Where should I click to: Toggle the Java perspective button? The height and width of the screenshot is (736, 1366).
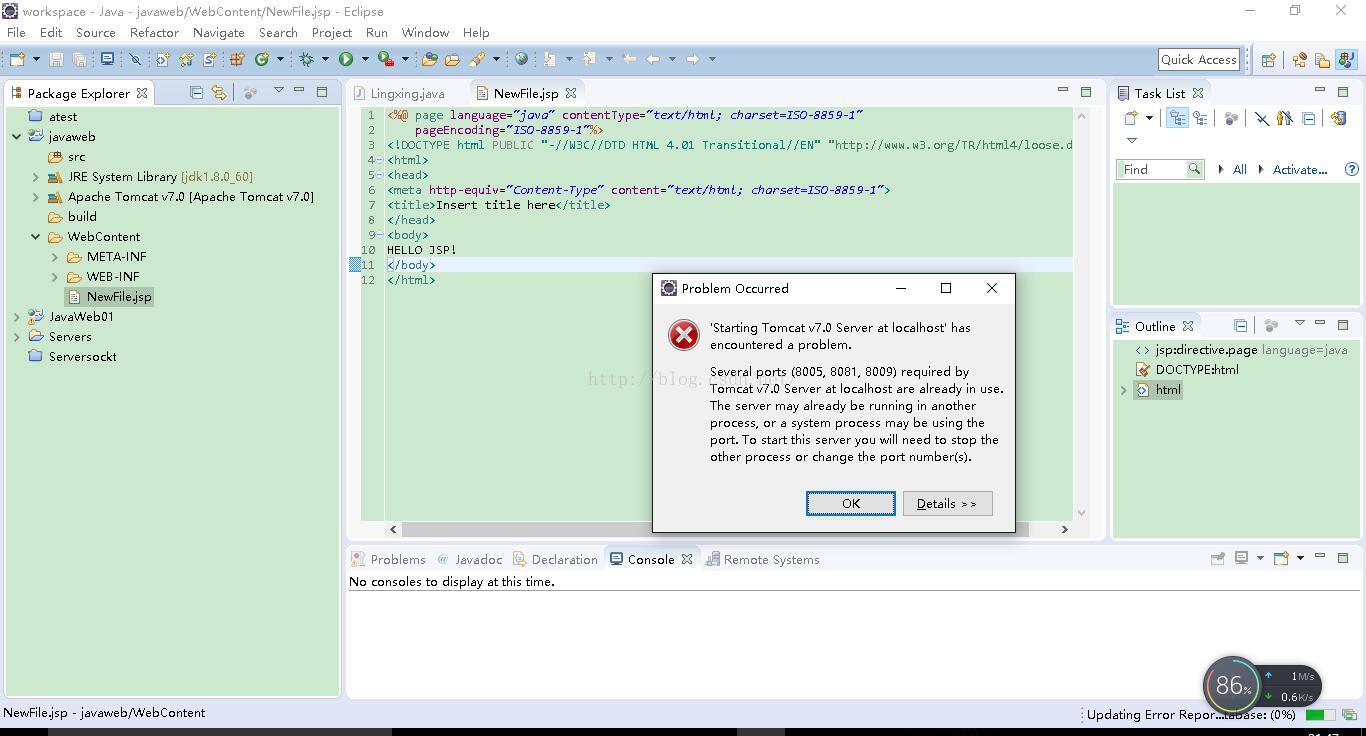(1346, 60)
